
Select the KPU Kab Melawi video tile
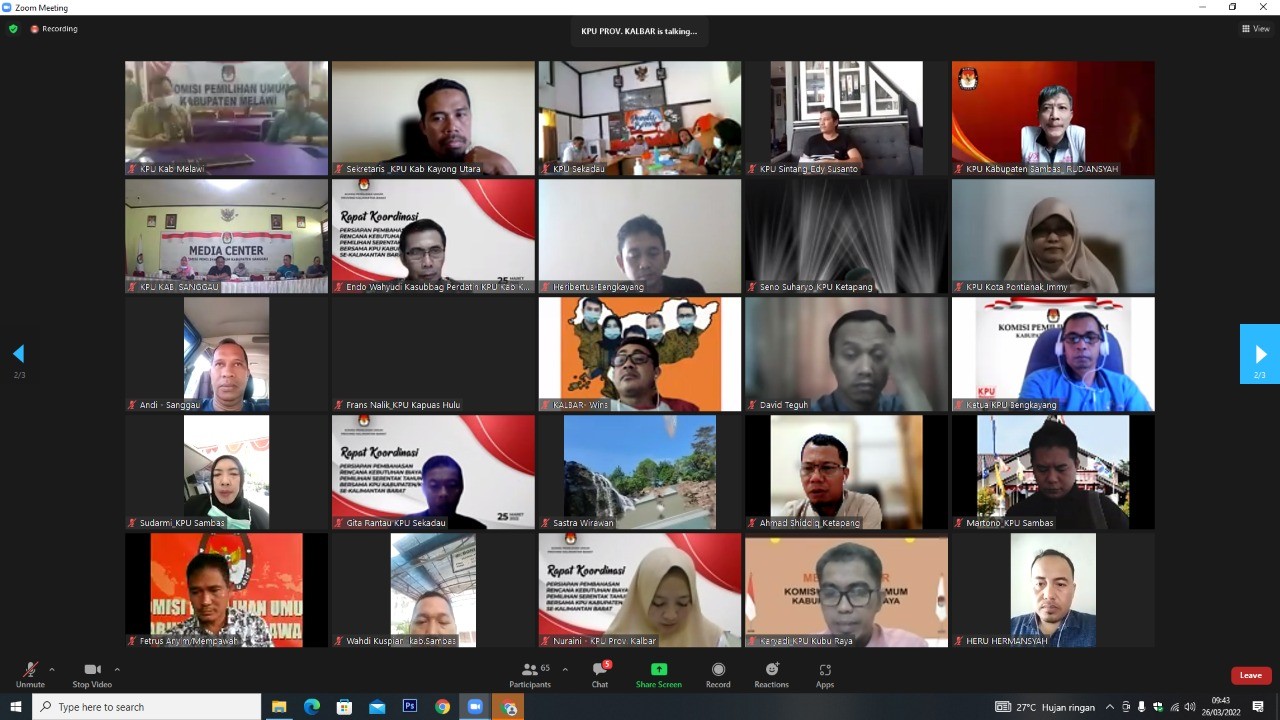[226, 118]
